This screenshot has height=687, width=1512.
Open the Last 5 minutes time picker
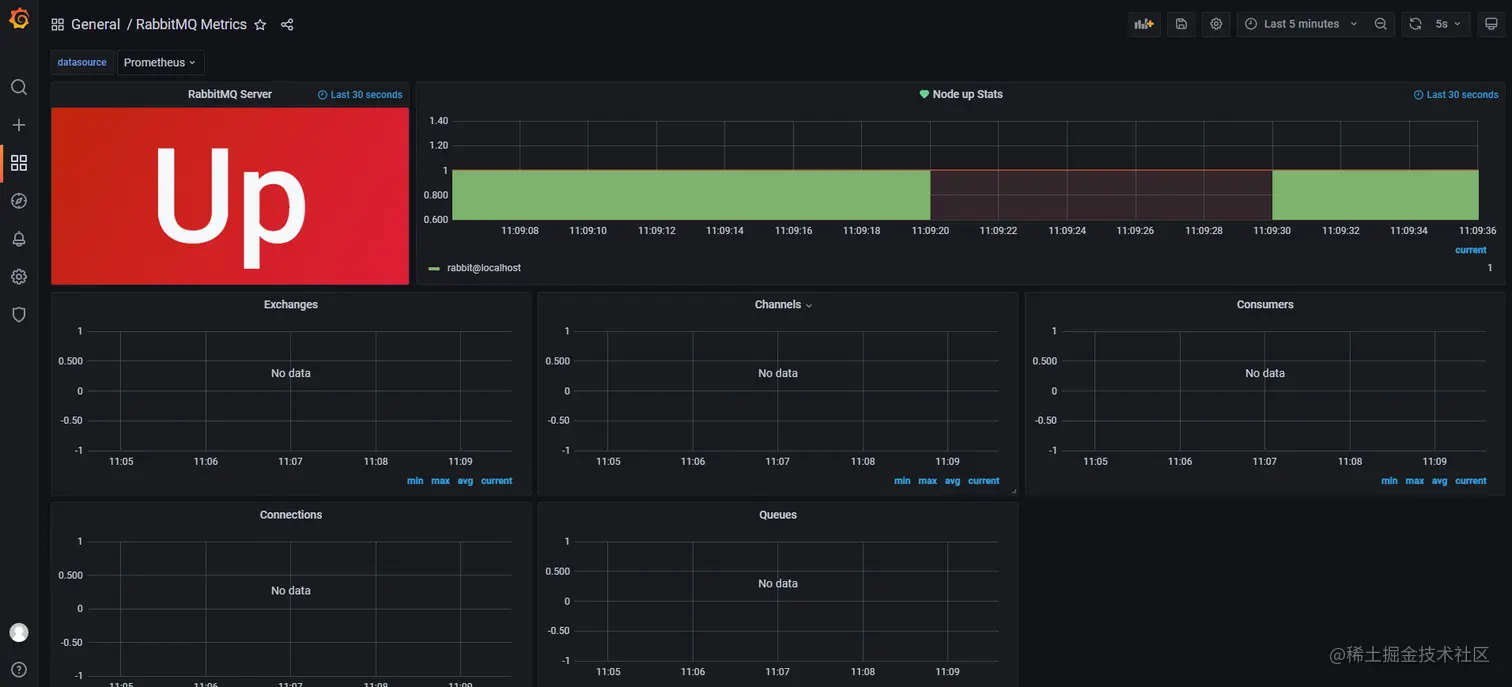pyautogui.click(x=1302, y=24)
